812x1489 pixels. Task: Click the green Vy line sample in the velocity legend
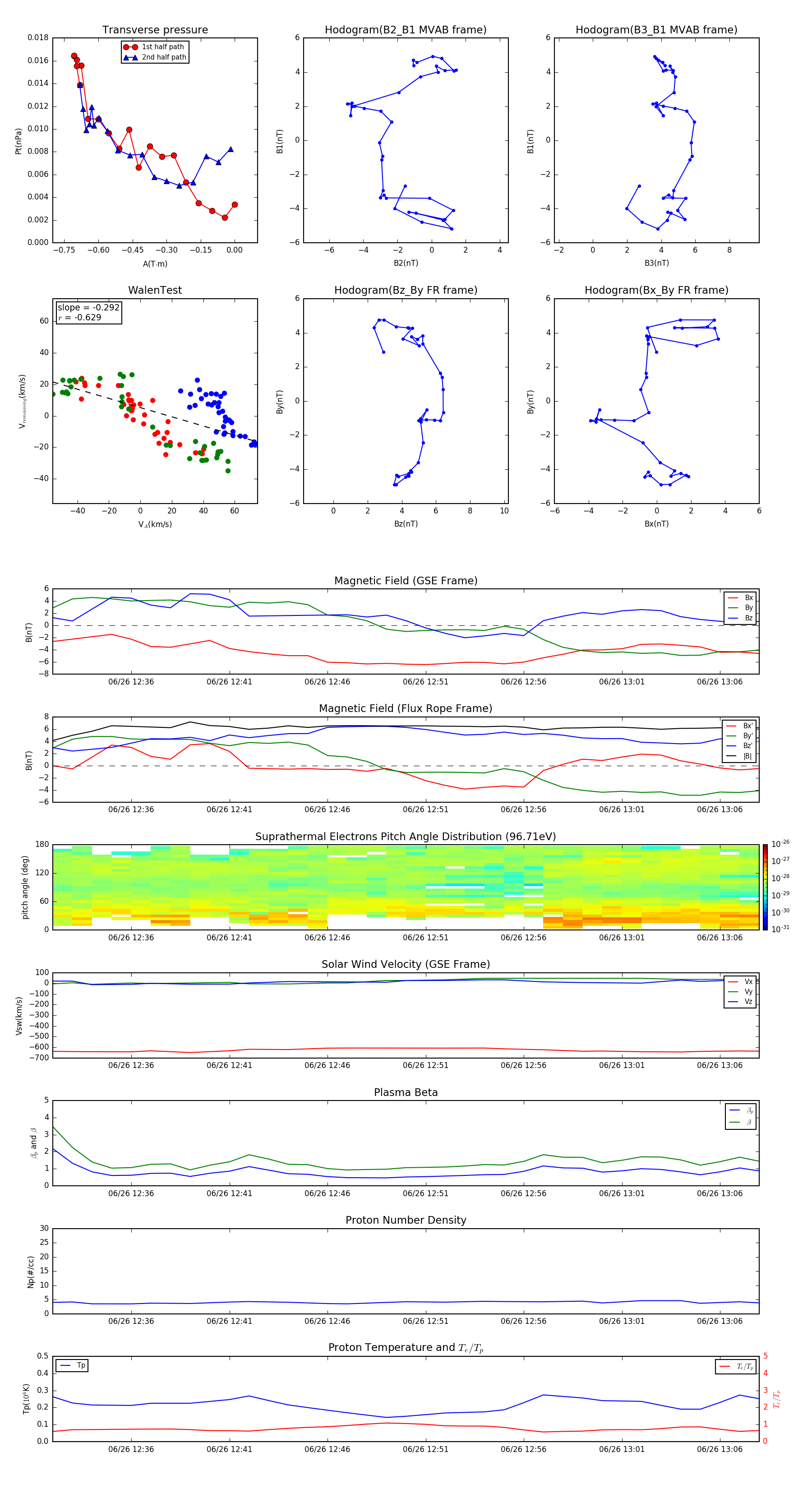[732, 991]
